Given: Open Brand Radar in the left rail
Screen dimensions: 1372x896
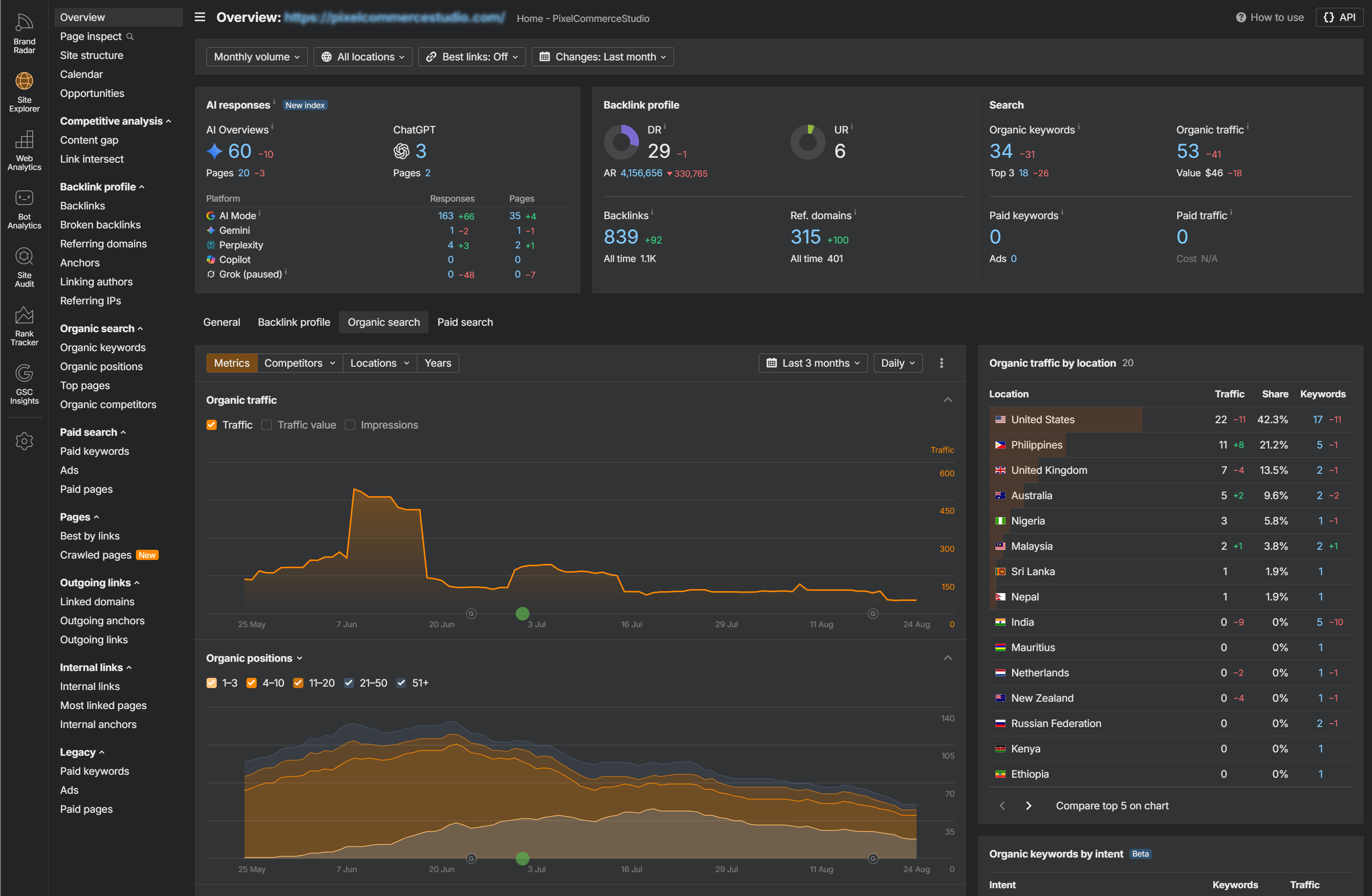Looking at the screenshot, I should 24,34.
